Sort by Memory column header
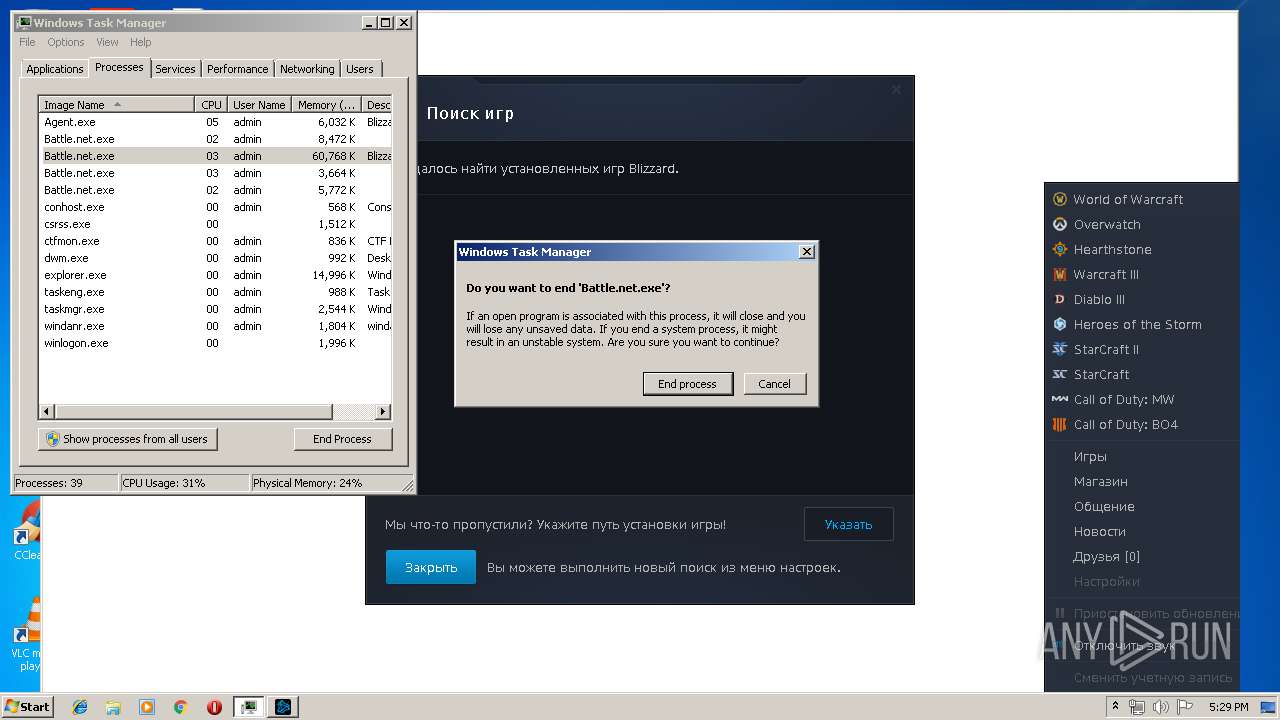Screen dimensions: 1280x720 click(x=327, y=105)
